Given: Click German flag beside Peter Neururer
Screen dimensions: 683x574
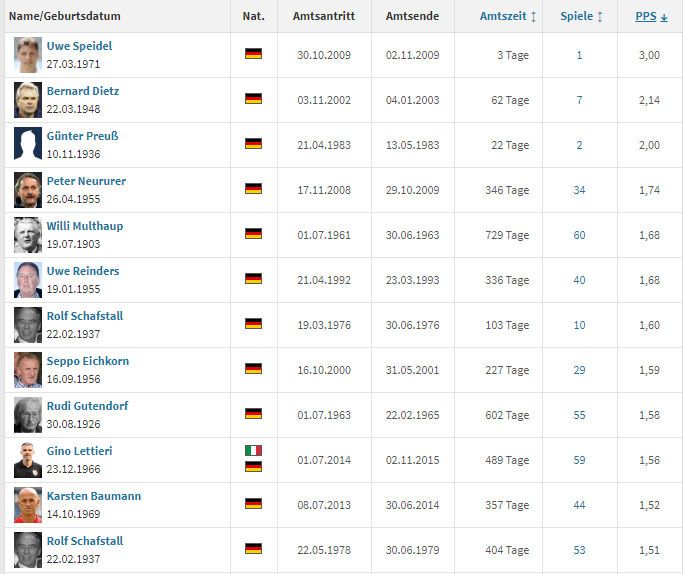Looking at the screenshot, I should coord(253,188).
